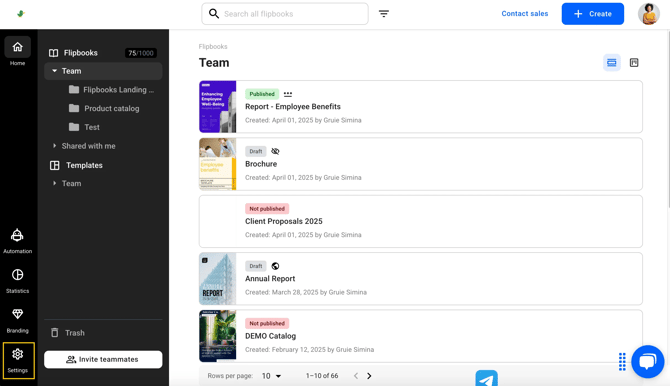Click public globe icon on Annual Report
Screen dimensions: 670x386
tap(275, 266)
